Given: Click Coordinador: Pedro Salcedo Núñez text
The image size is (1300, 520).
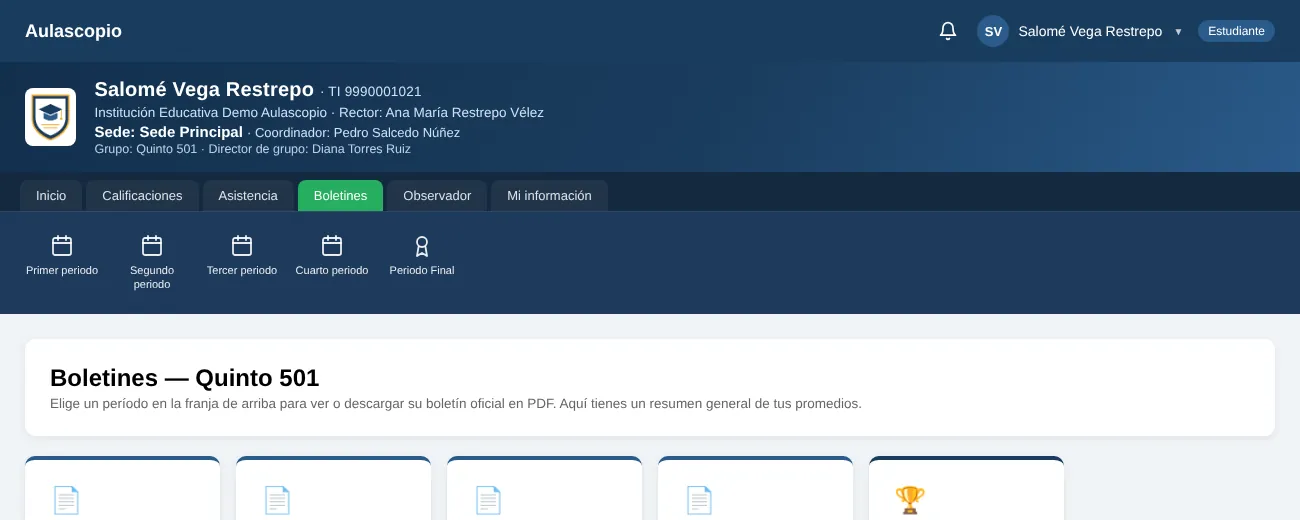Looking at the screenshot, I should click(x=357, y=132).
